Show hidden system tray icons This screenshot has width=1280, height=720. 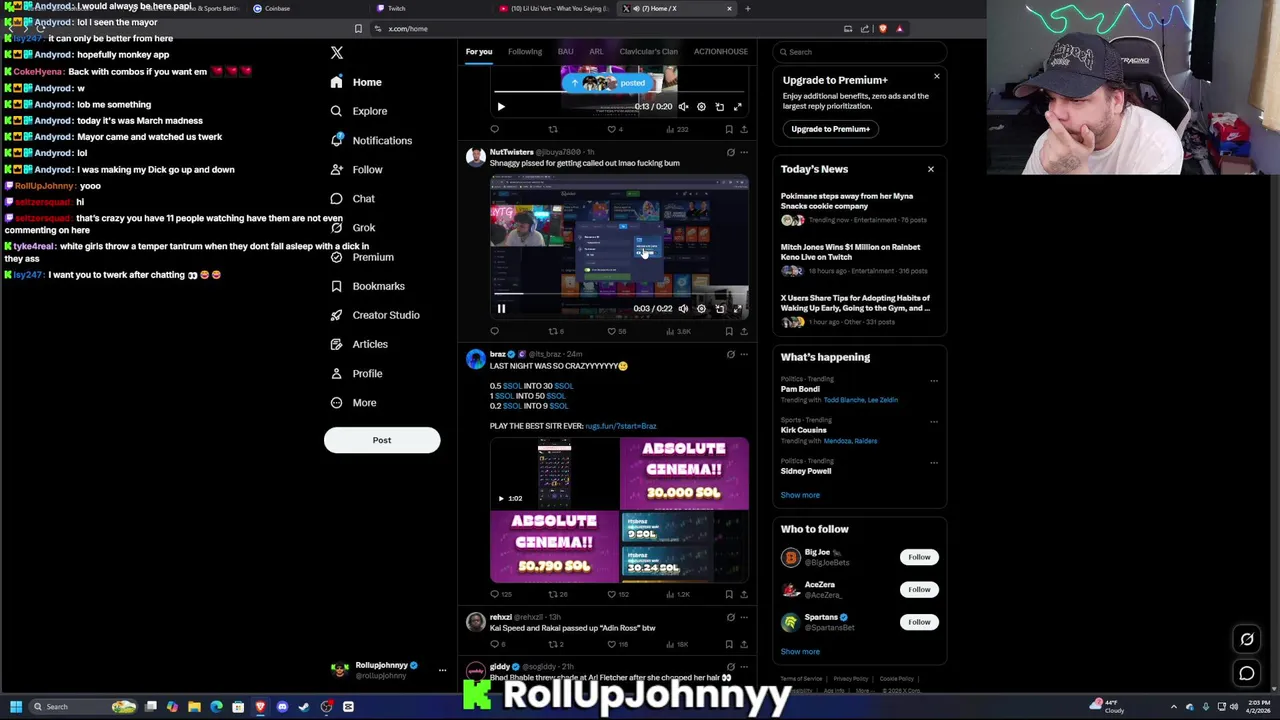pos(1174,706)
